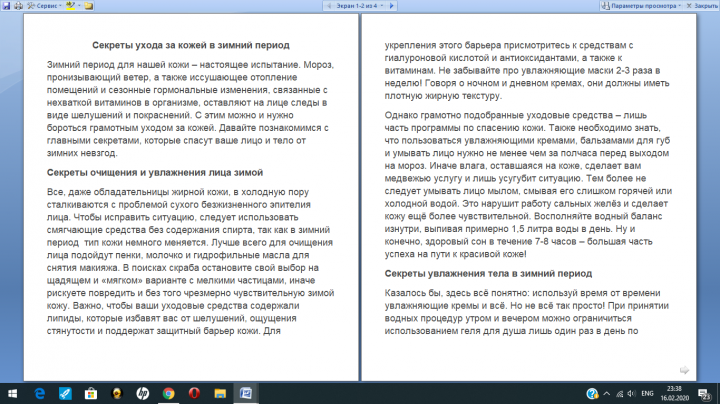Click the volume speaker tray icon
Image resolution: width=720 pixels, height=404 pixels.
click(x=632, y=393)
